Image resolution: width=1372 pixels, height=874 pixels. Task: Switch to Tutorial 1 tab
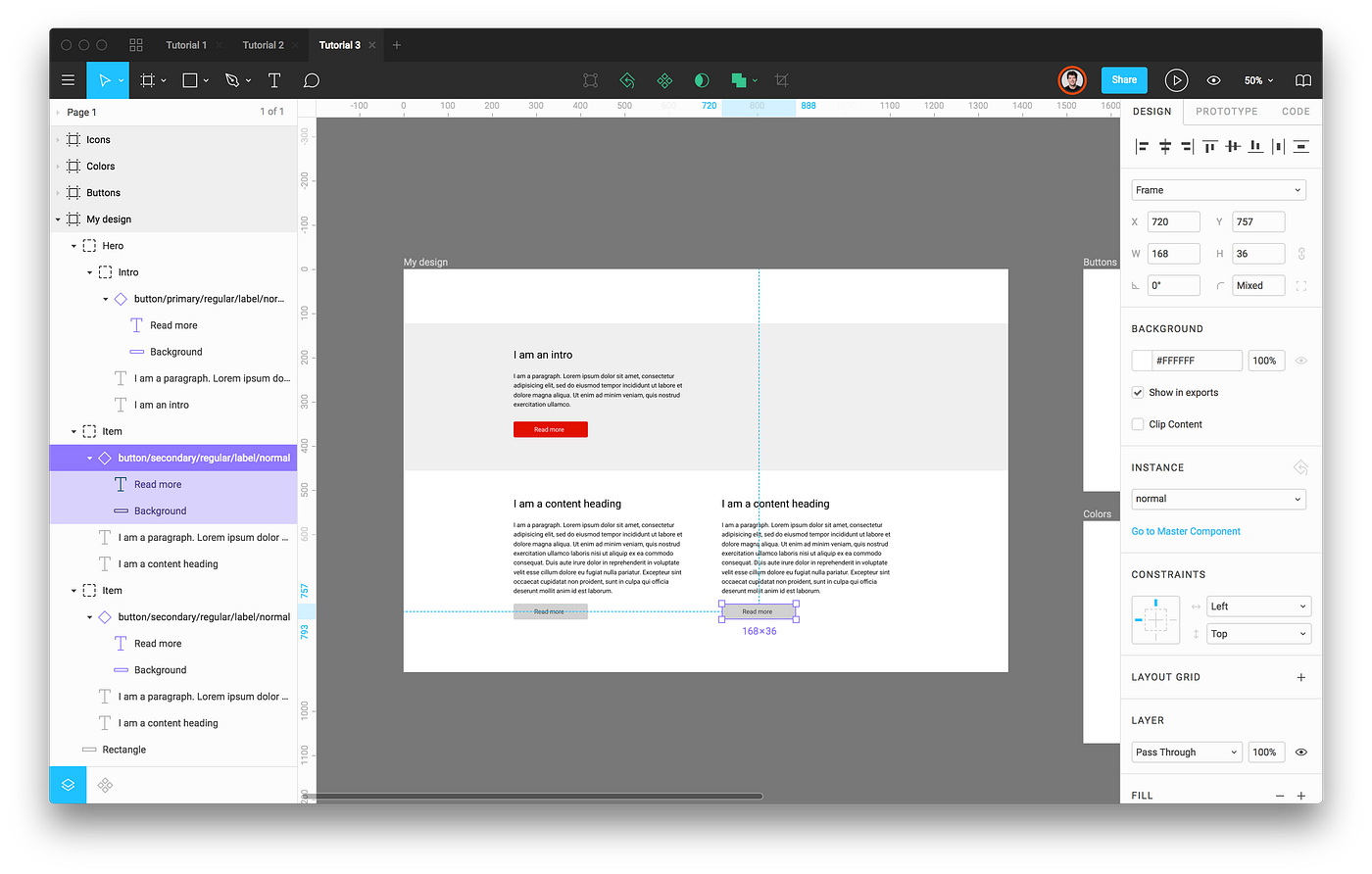185,45
